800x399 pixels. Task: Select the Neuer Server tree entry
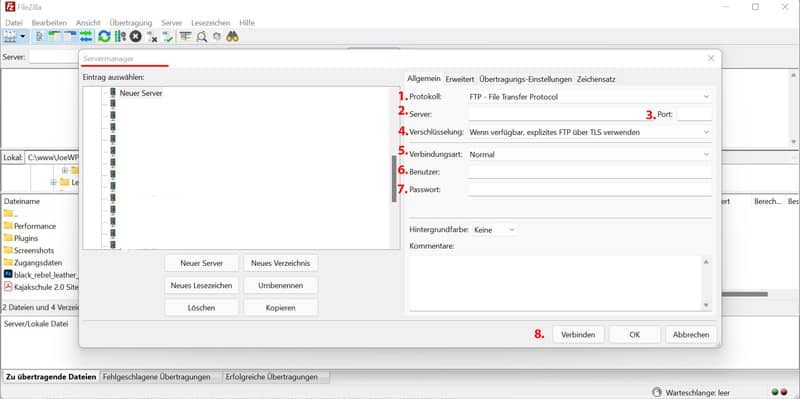(141, 93)
